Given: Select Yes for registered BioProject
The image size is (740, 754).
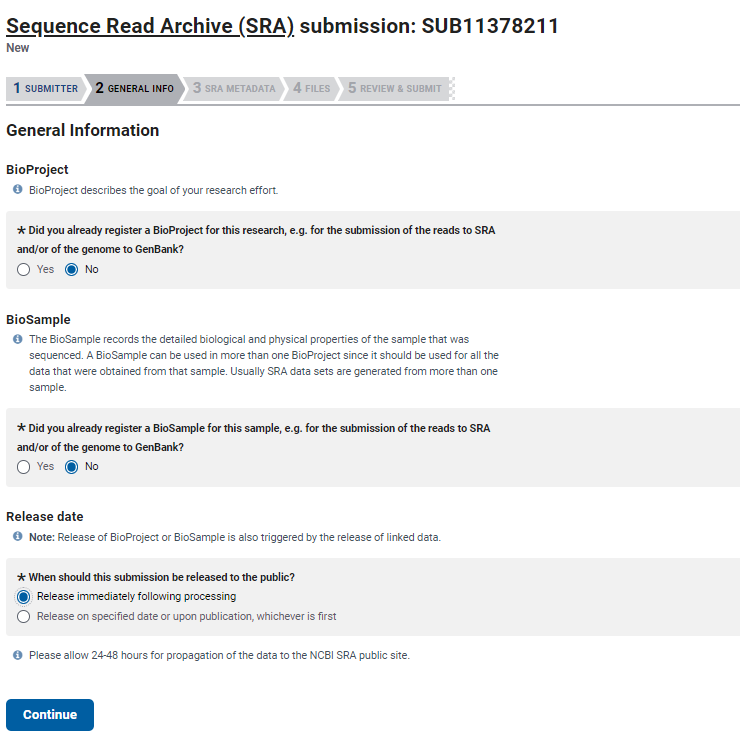Looking at the screenshot, I should tap(24, 269).
